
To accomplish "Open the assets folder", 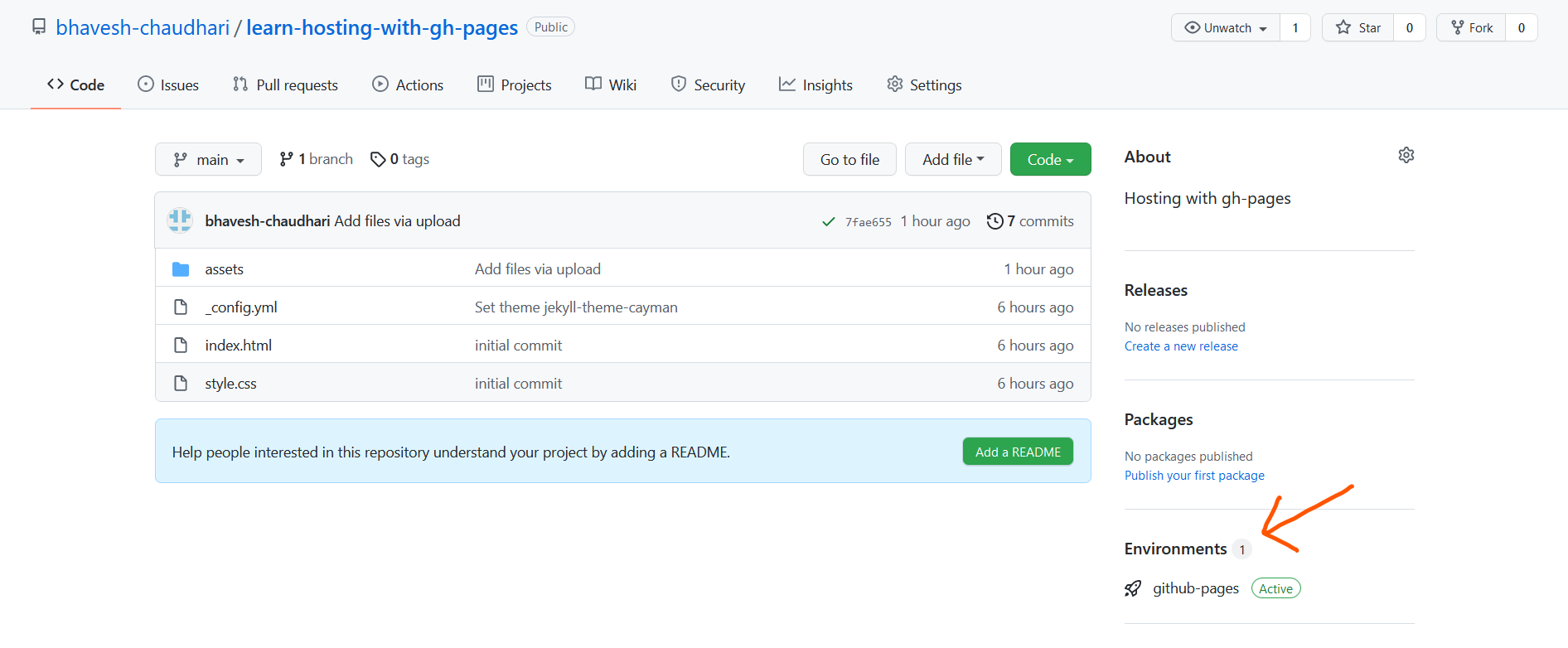I will pos(224,269).
